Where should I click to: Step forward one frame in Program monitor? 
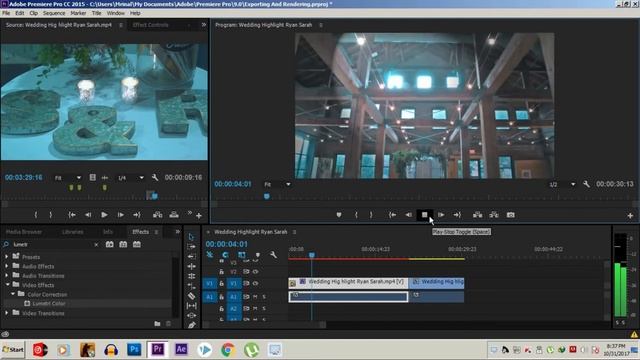coord(441,215)
